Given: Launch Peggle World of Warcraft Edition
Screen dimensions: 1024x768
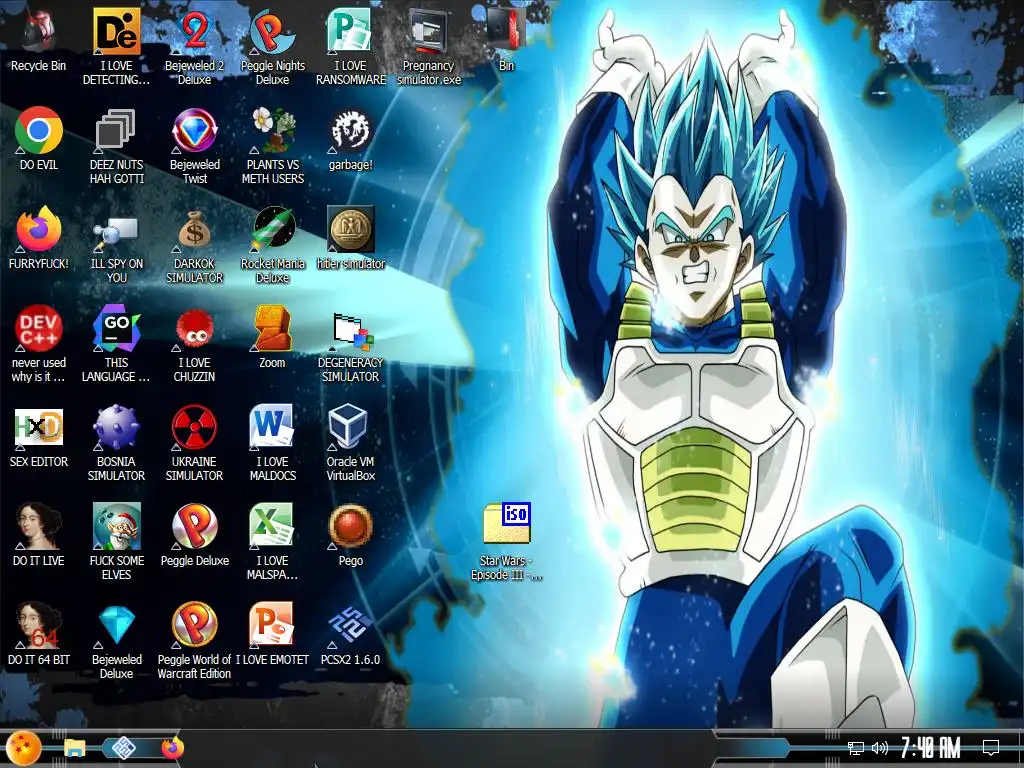Looking at the screenshot, I should coord(194,626).
